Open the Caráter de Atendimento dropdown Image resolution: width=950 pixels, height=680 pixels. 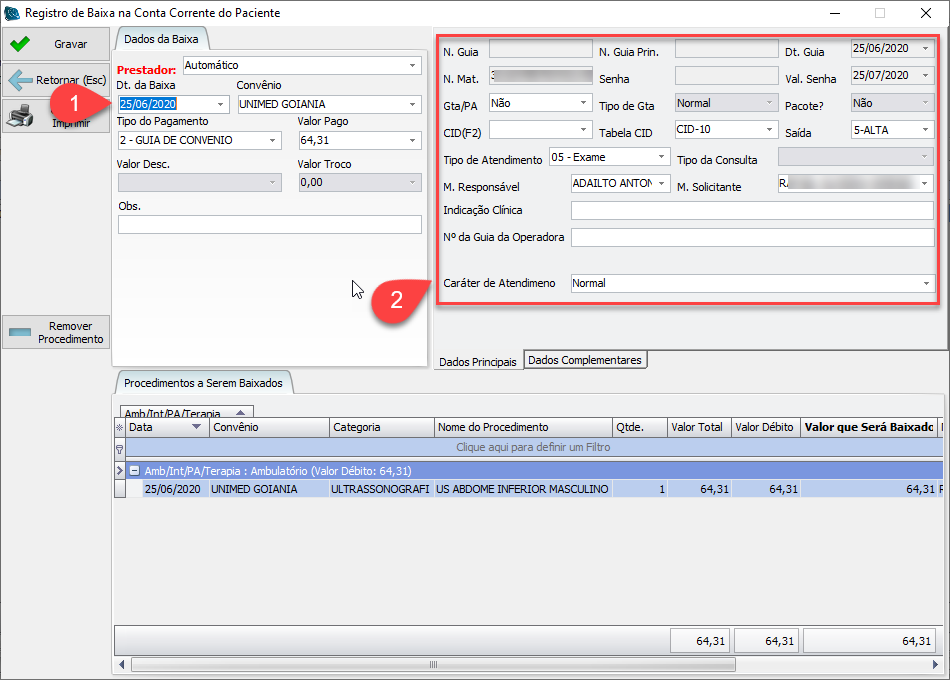(925, 283)
